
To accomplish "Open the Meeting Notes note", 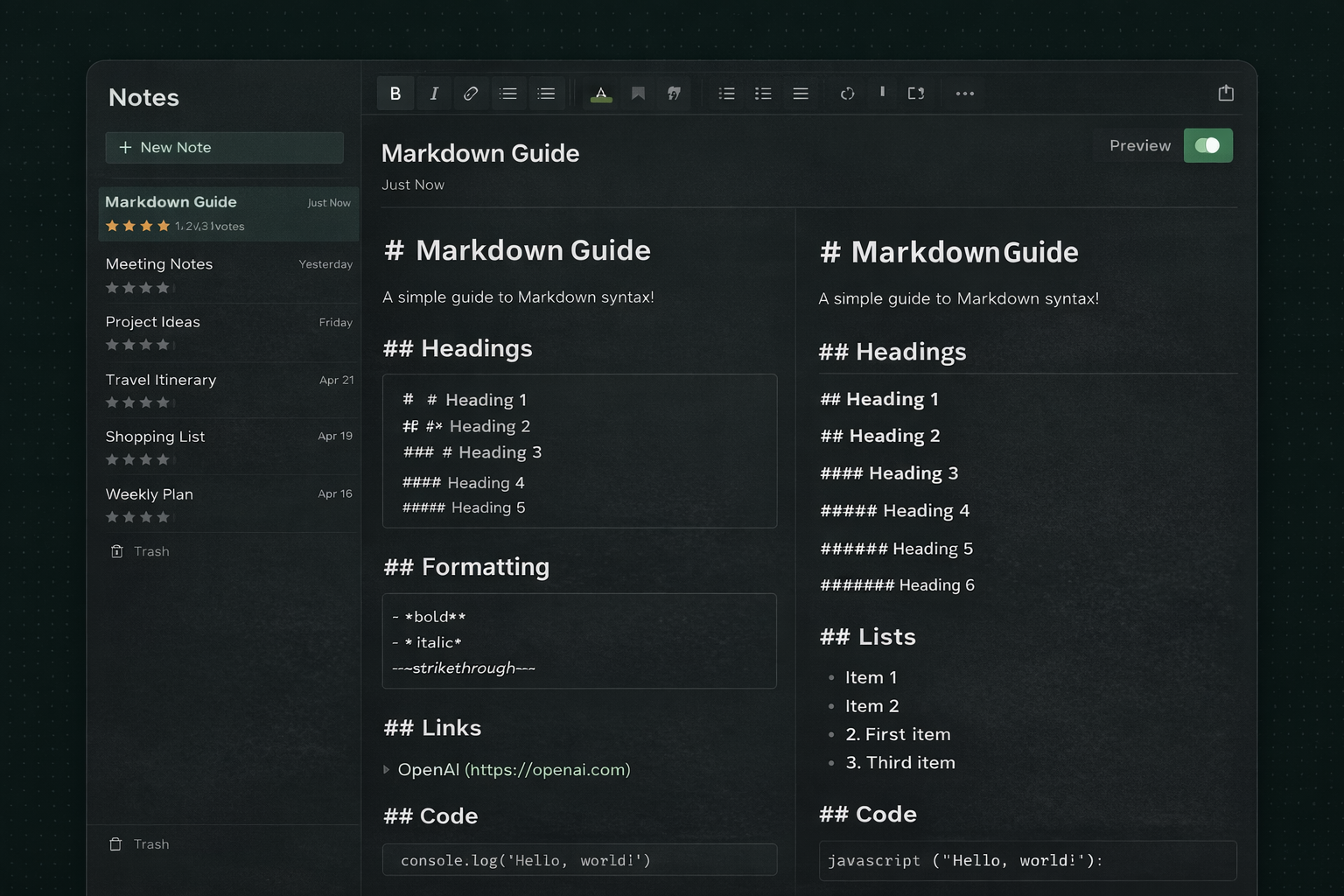I will tap(159, 264).
